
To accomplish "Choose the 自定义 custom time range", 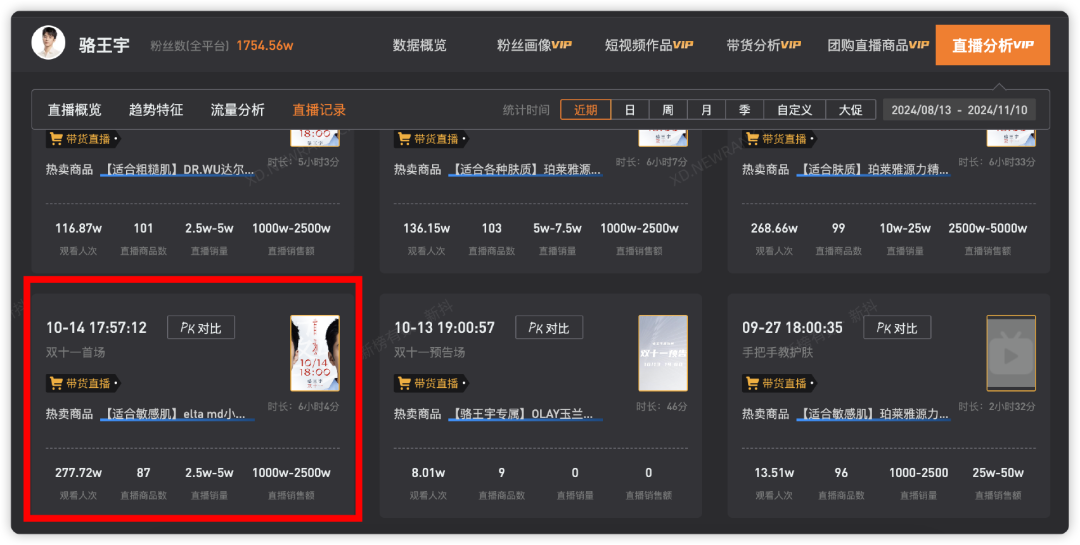I will [x=794, y=110].
